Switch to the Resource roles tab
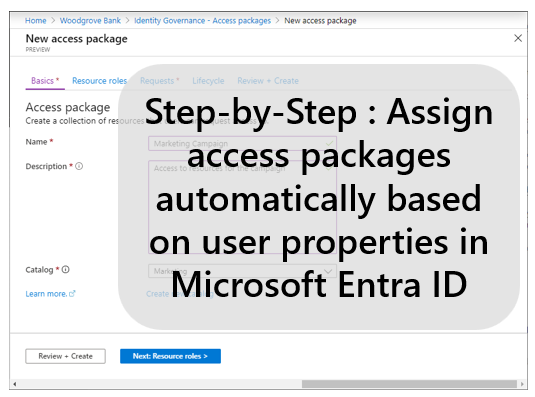The height and width of the screenshot is (397, 535). point(99,81)
